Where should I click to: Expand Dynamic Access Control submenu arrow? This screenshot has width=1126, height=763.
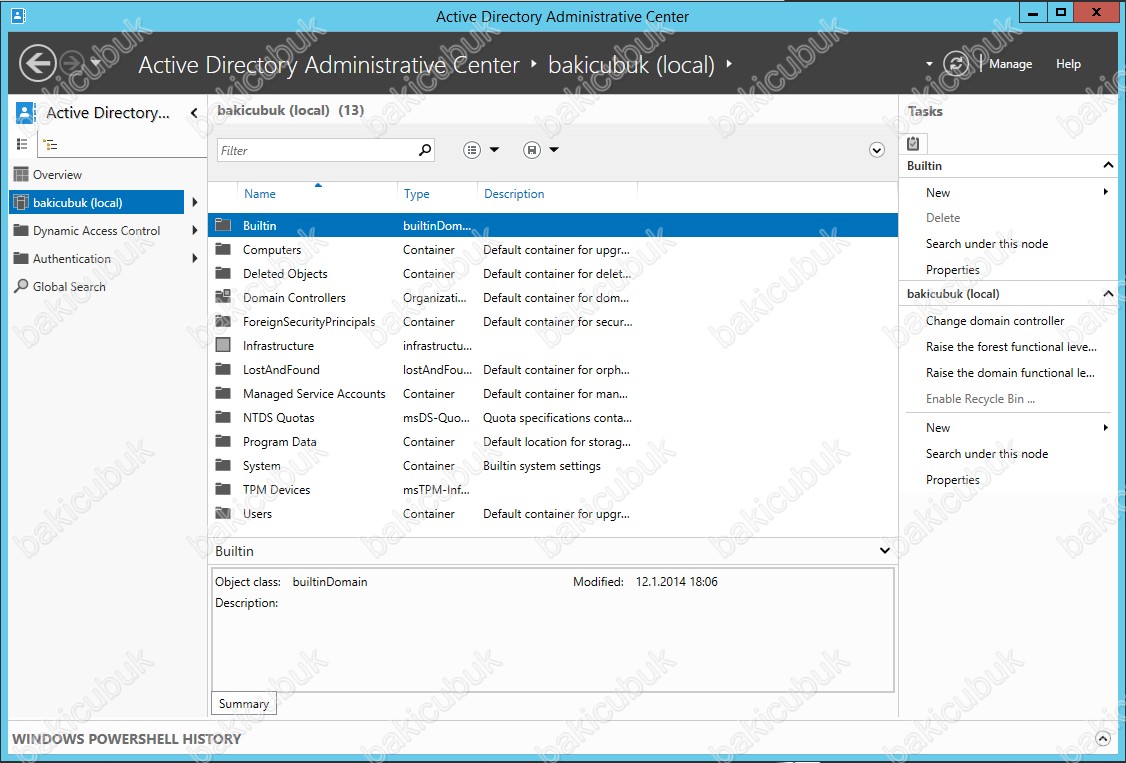pyautogui.click(x=195, y=230)
